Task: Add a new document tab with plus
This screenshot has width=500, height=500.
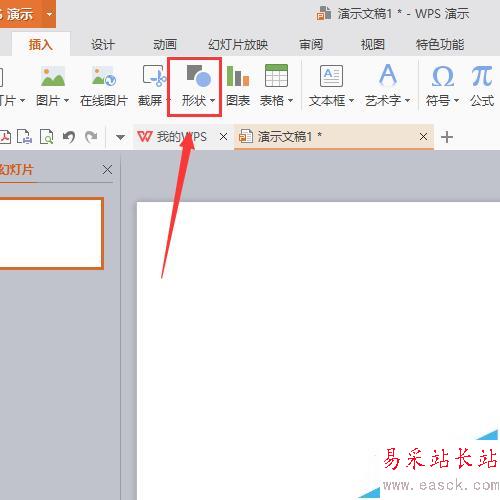Action: 447,137
